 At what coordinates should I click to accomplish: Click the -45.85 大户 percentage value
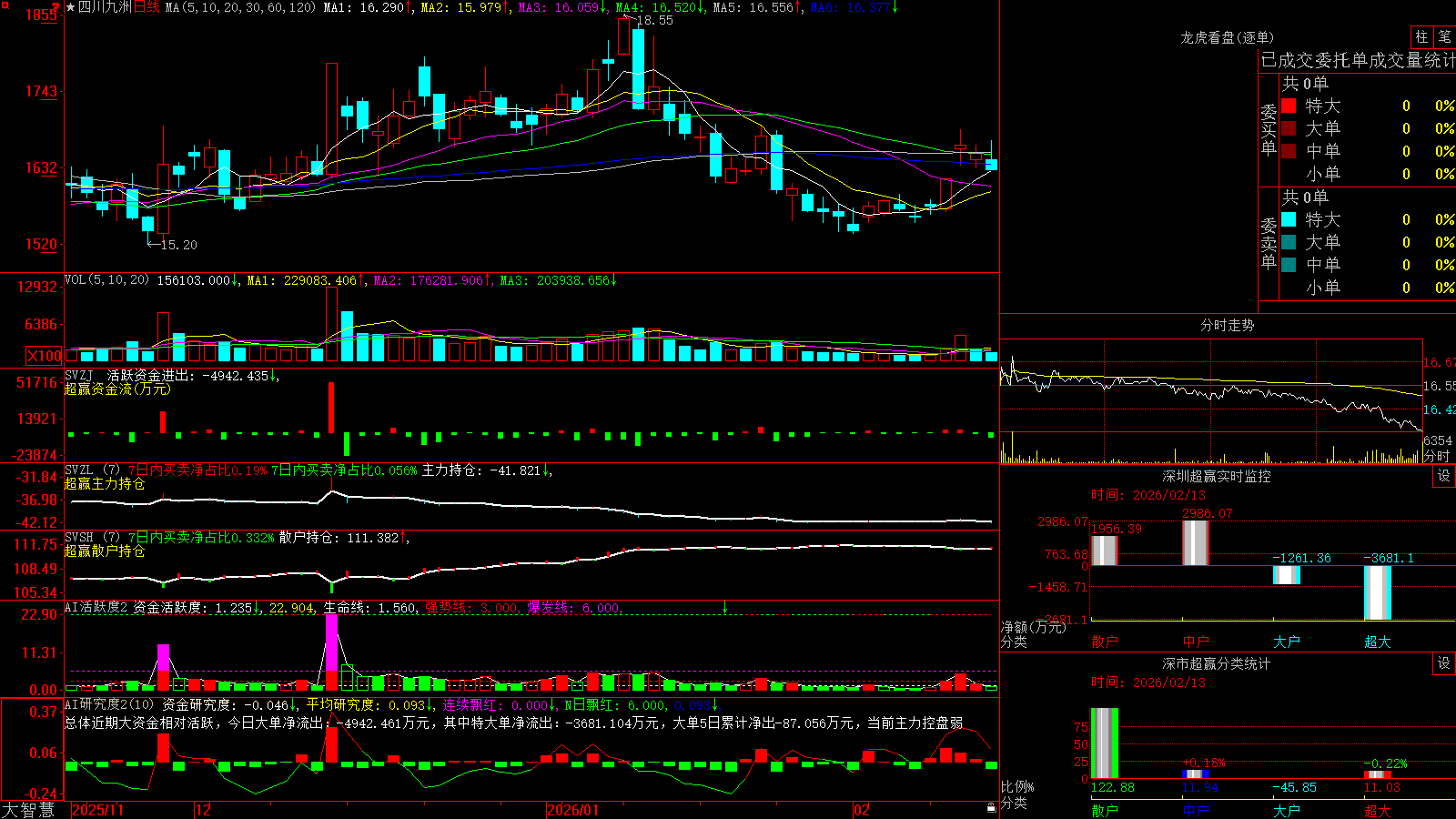[1295, 787]
